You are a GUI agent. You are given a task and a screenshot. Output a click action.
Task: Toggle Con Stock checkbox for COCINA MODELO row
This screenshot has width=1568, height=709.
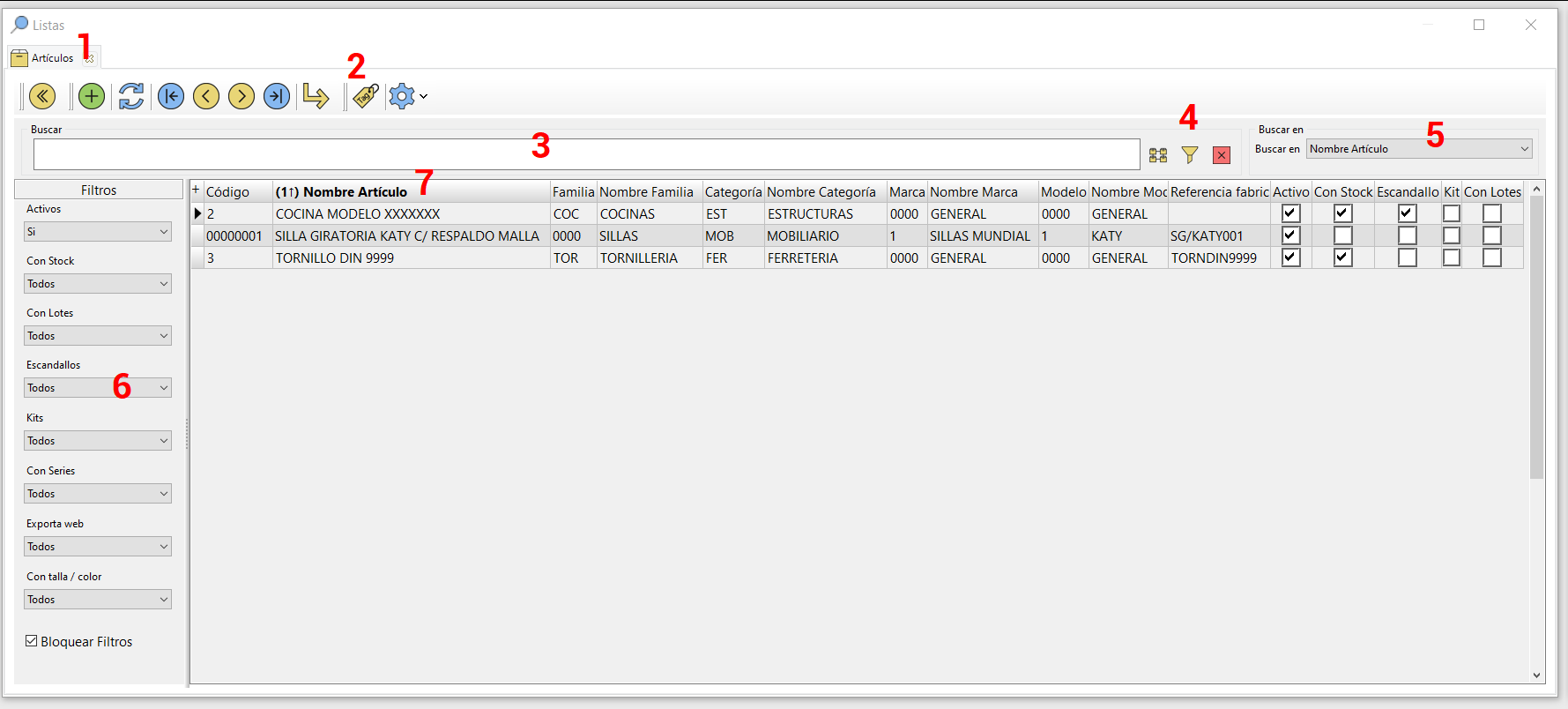[x=1343, y=213]
